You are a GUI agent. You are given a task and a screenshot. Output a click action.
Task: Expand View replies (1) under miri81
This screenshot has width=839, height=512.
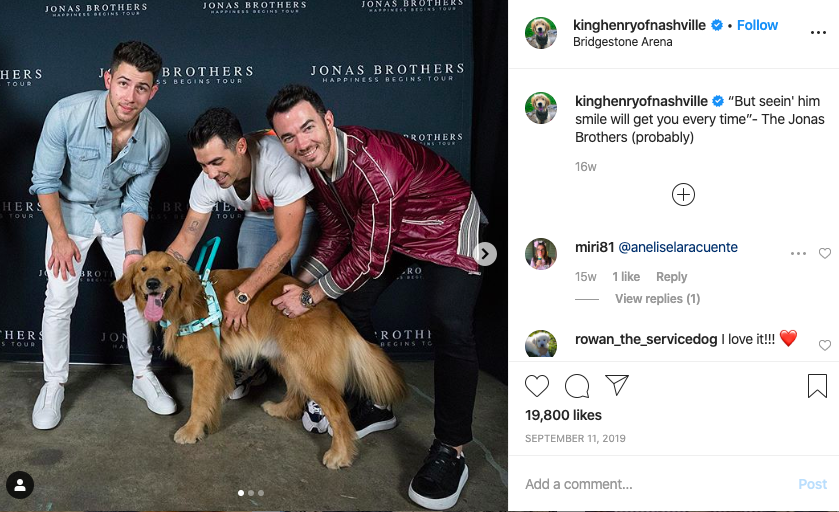[657, 299]
